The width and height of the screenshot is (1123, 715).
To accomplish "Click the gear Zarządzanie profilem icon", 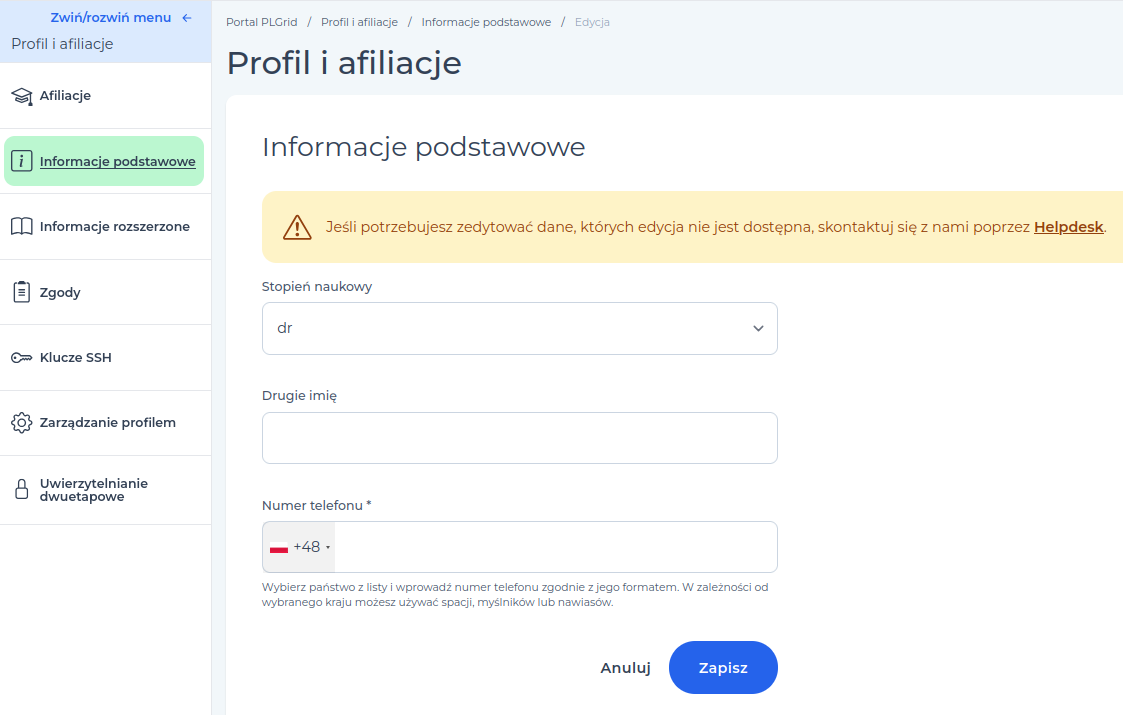I will [x=21, y=423].
